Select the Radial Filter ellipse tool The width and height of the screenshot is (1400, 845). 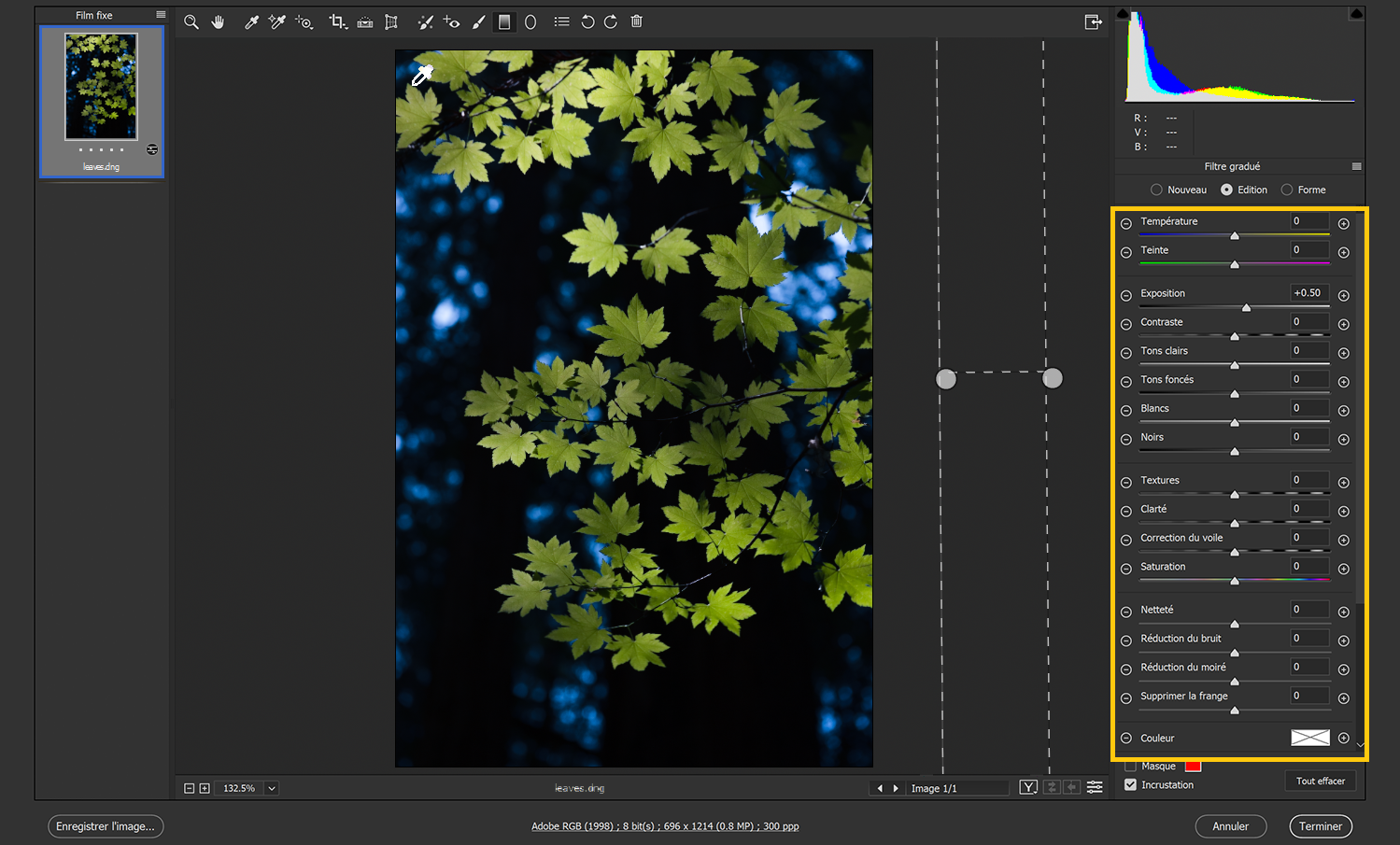[x=530, y=22]
